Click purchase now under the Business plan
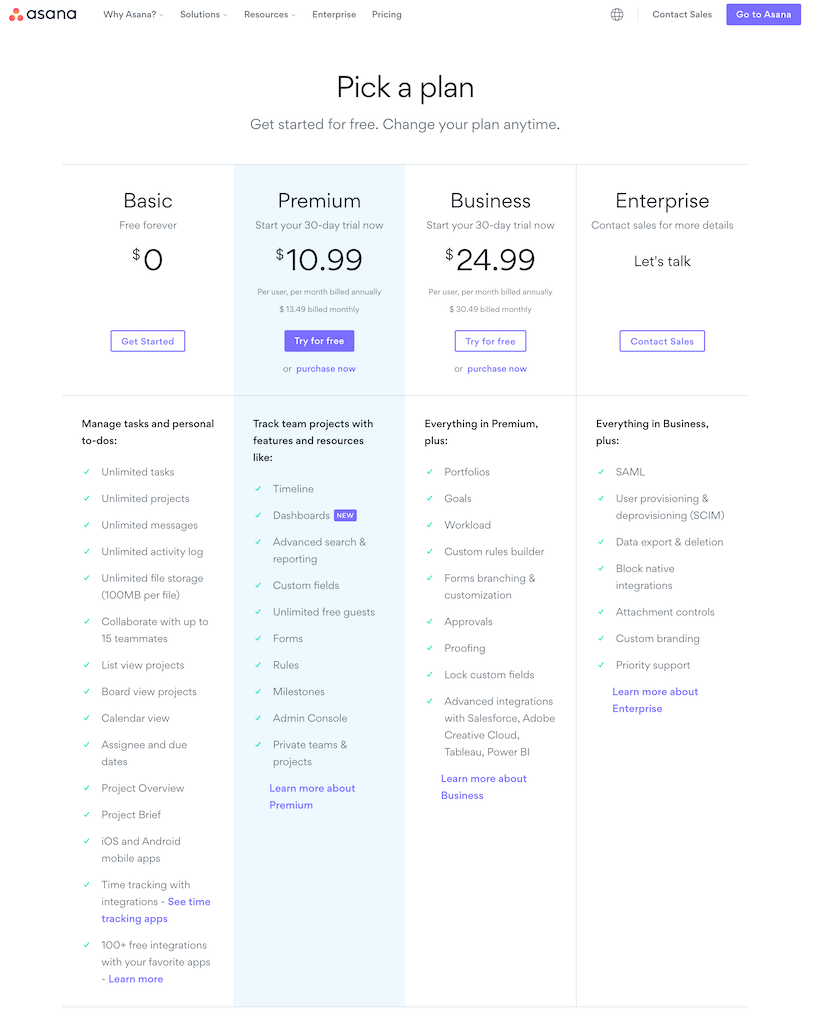 point(497,368)
